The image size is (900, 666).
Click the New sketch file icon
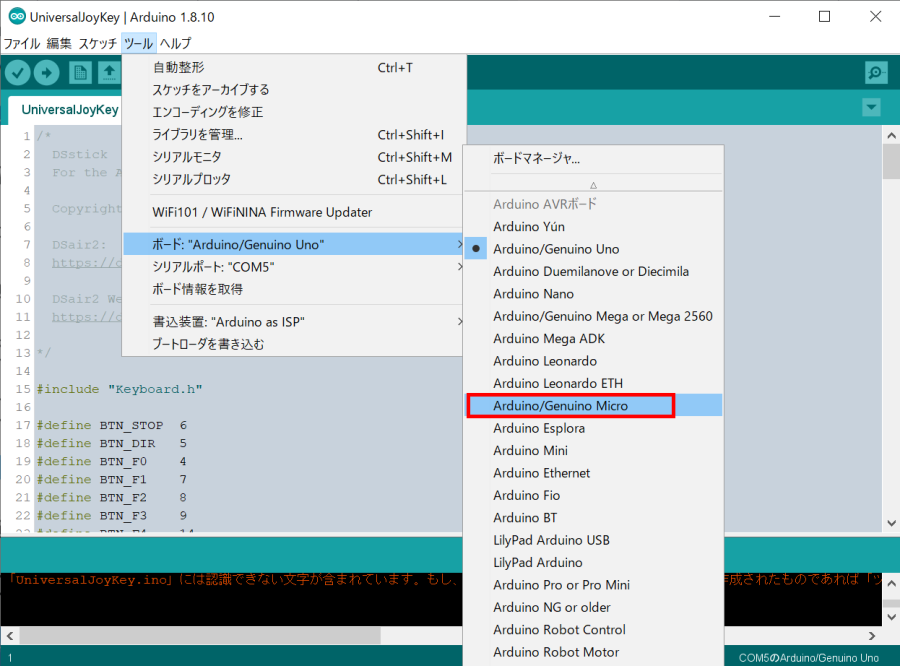click(x=80, y=72)
